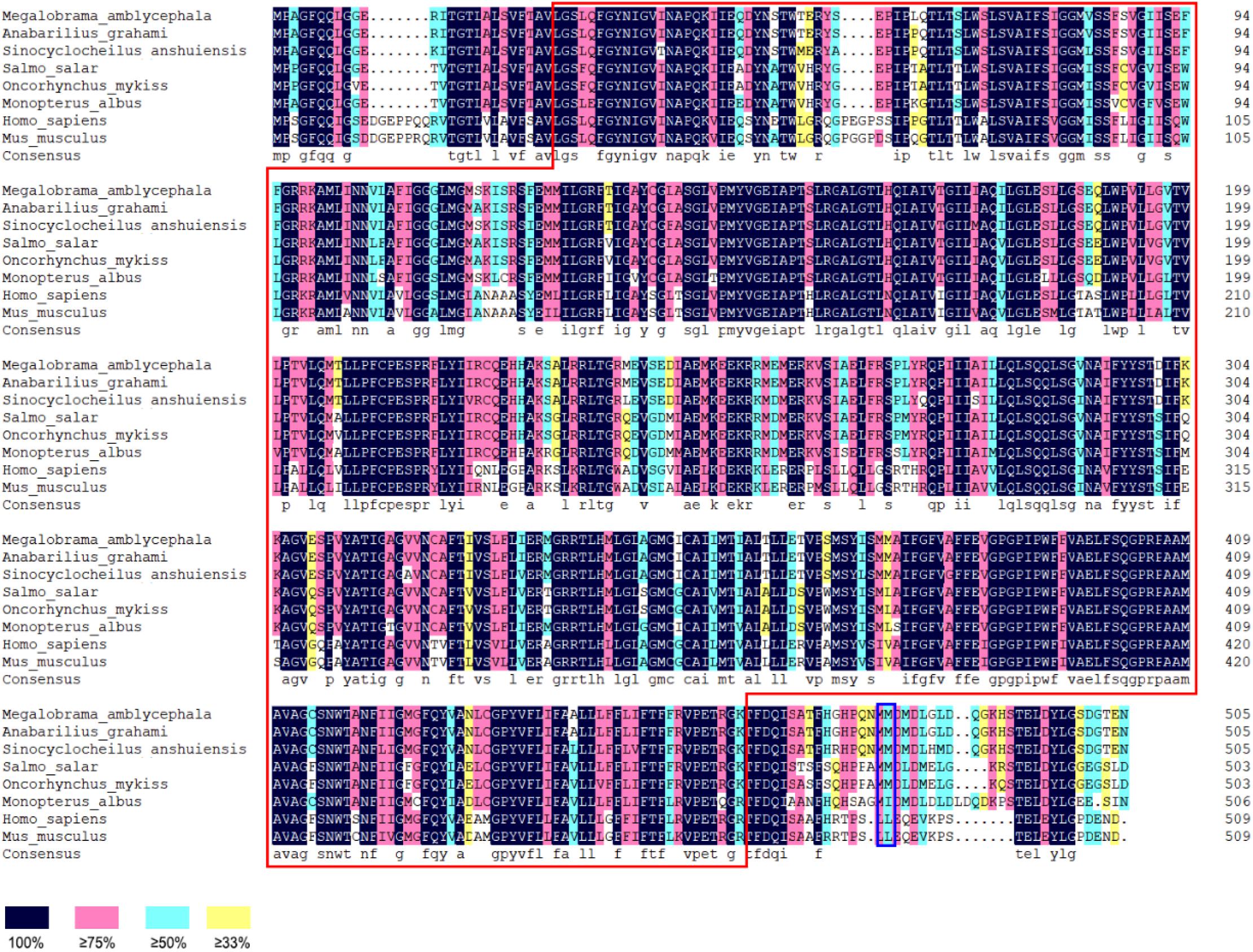Click number 503 ending the Salmo_salar row
This screenshot has width=1253, height=952.
[1237, 766]
